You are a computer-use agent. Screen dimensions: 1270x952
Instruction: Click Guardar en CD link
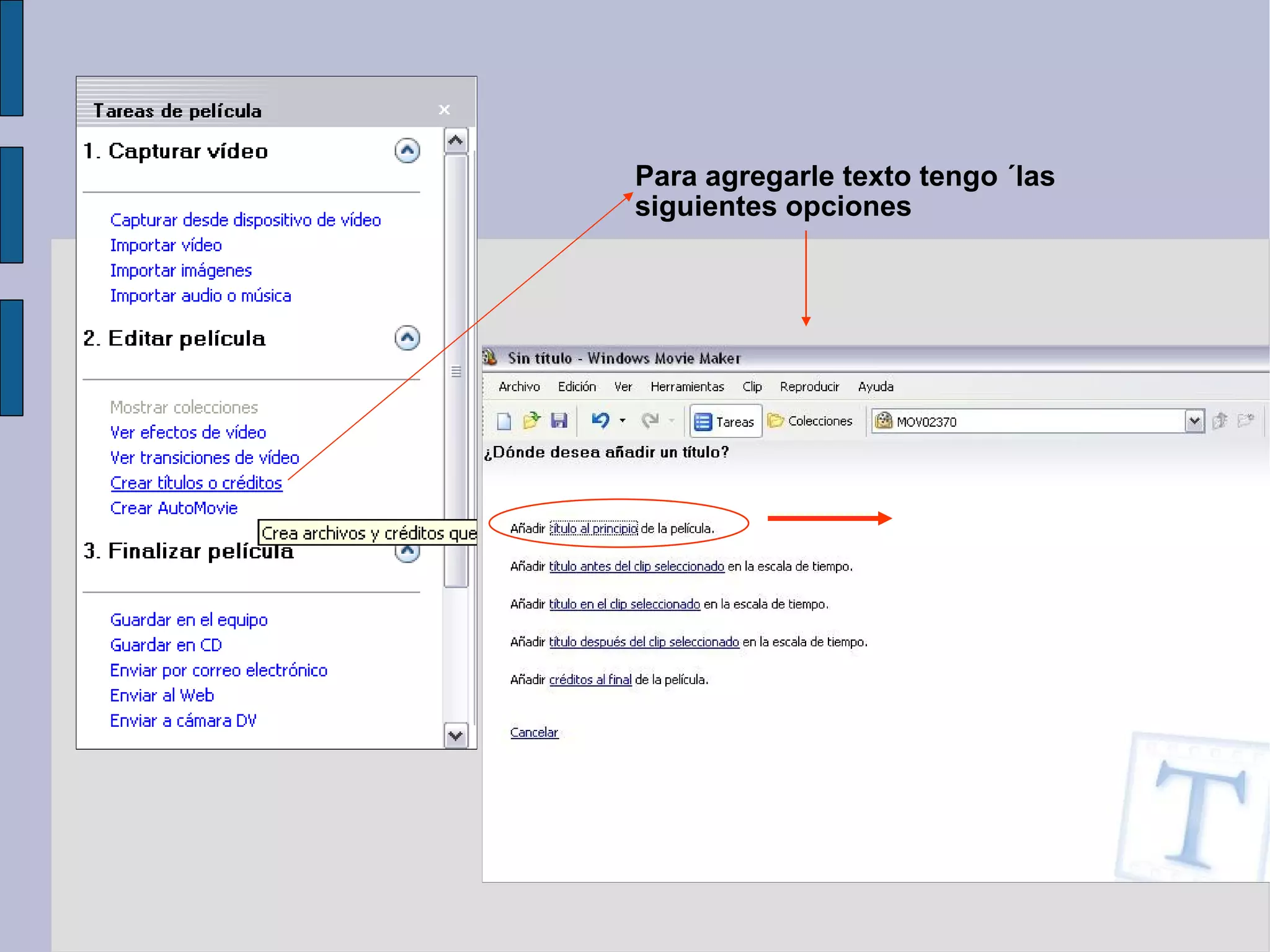point(166,646)
